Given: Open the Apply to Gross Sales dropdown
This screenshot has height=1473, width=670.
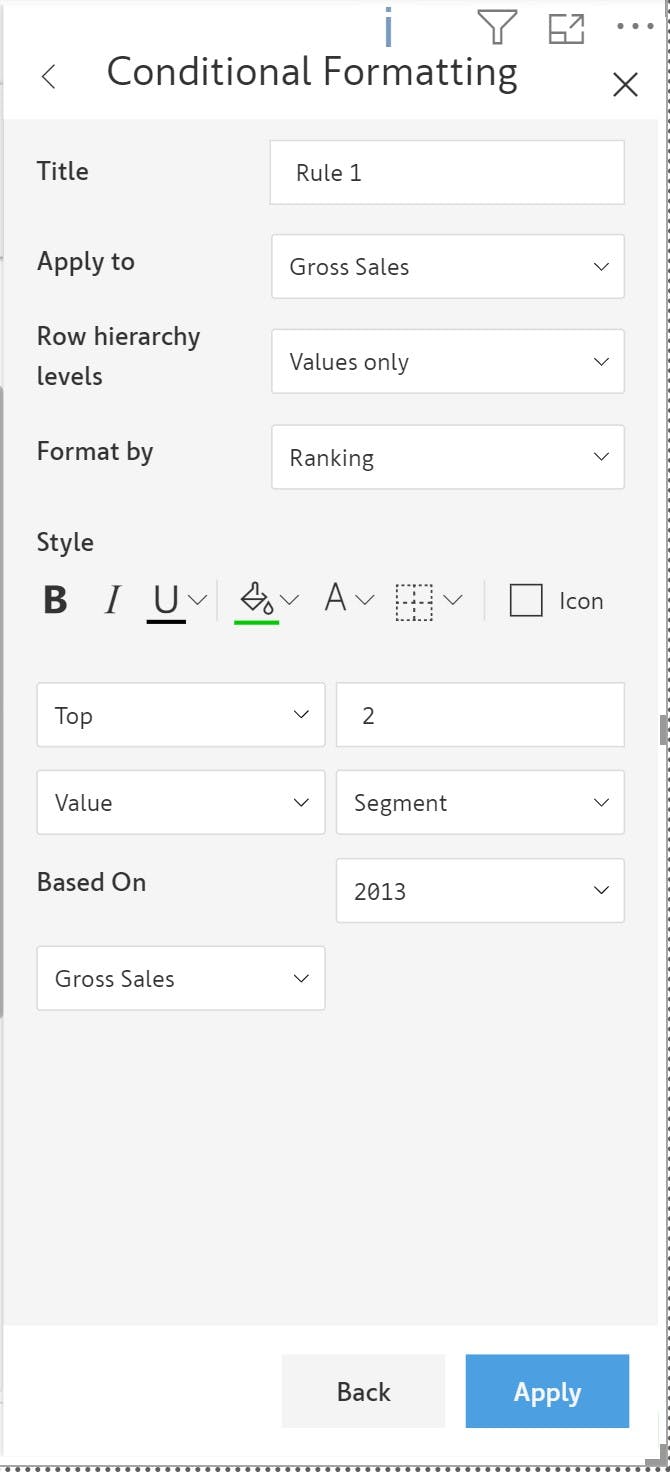Looking at the screenshot, I should (x=448, y=266).
